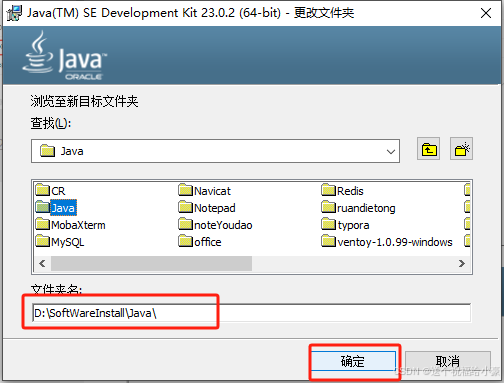
Task: Click the folder icon beside Notepad
Action: pos(185,207)
